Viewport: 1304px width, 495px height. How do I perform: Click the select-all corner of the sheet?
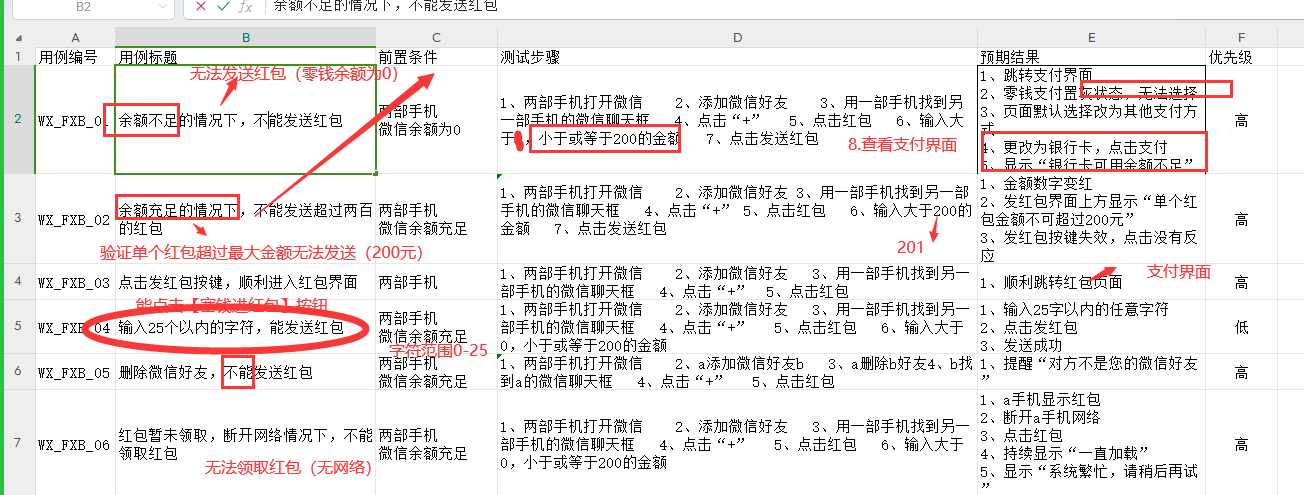point(17,38)
